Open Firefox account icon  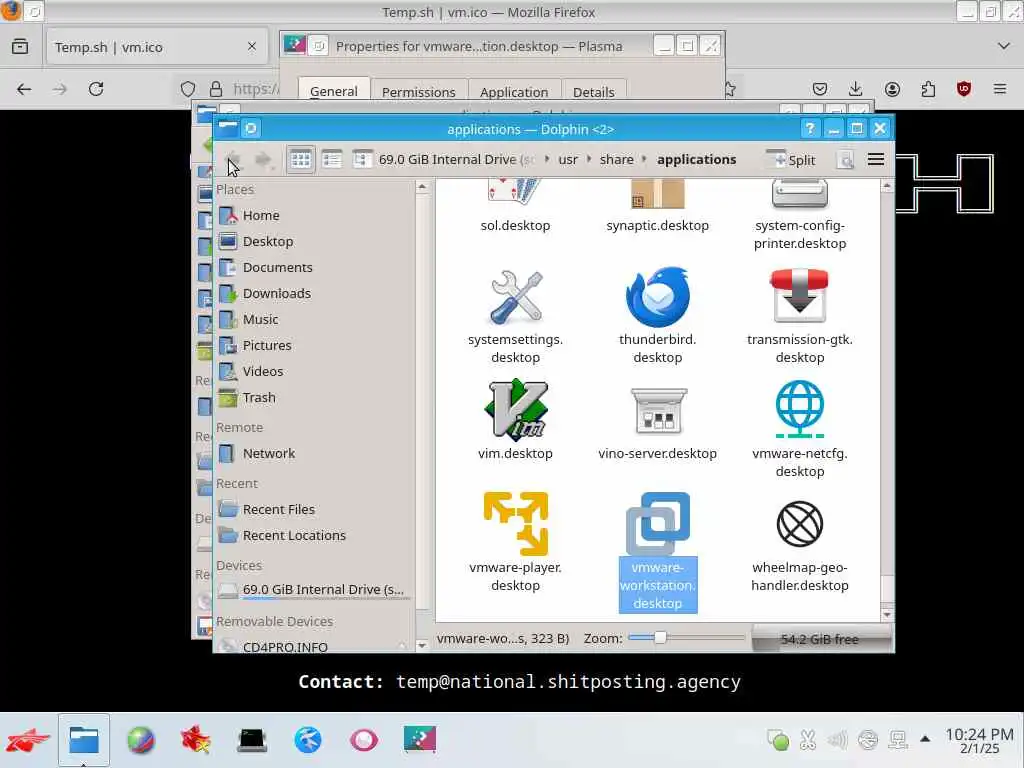pos(892,89)
